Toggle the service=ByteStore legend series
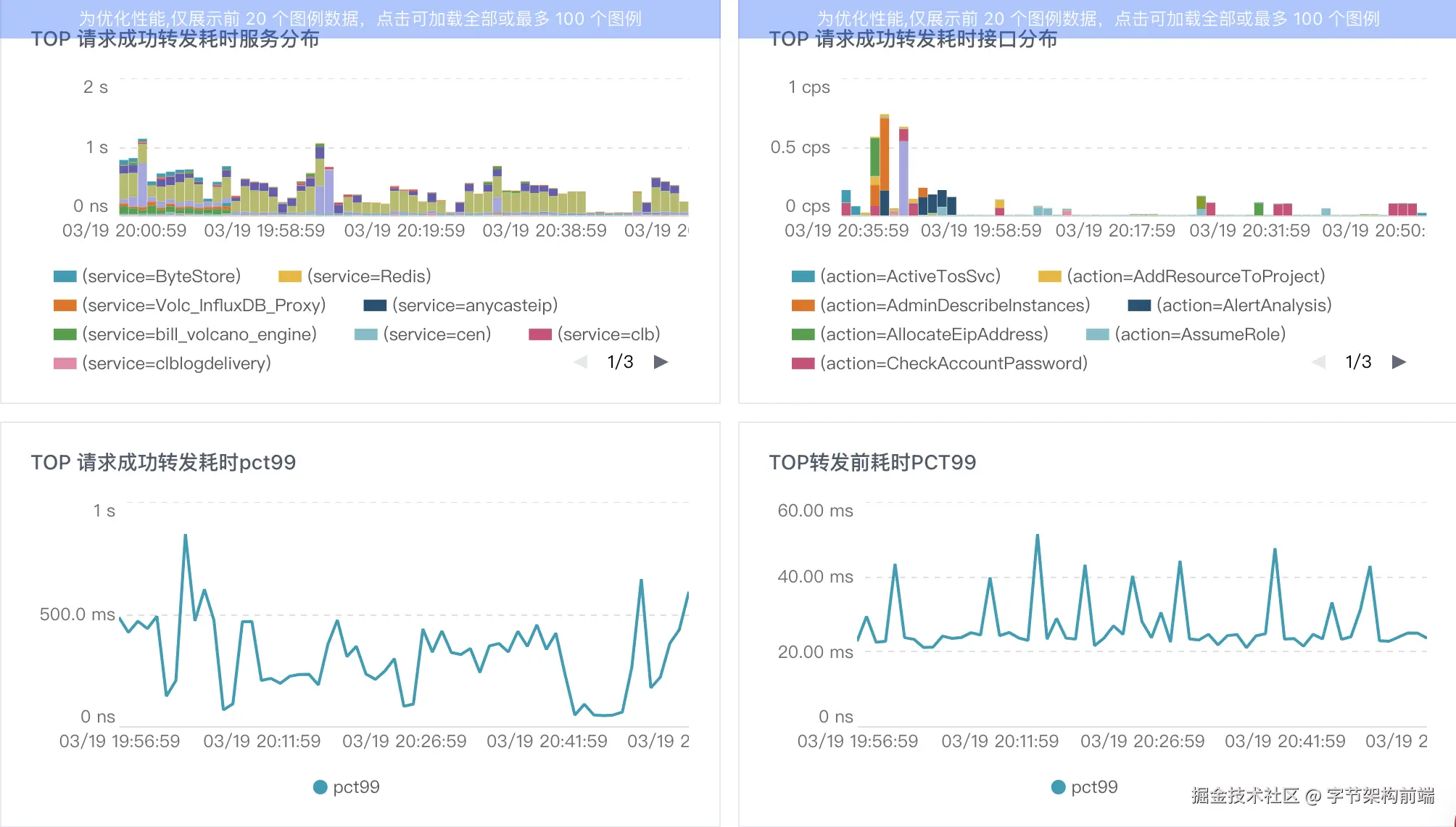Viewport: 1456px width, 827px height. tap(160, 276)
